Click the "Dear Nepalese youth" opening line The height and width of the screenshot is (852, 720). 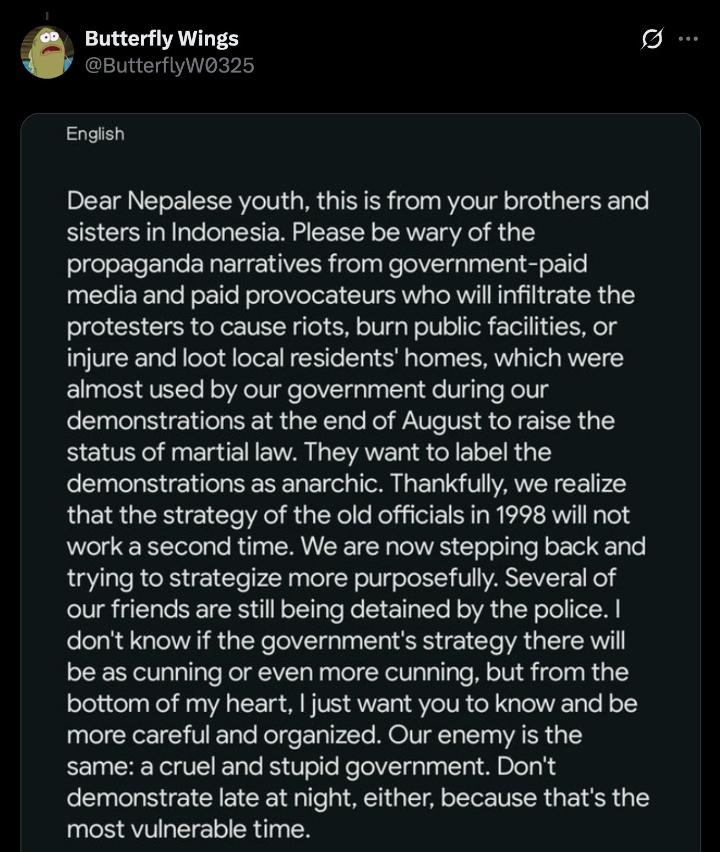(357, 201)
